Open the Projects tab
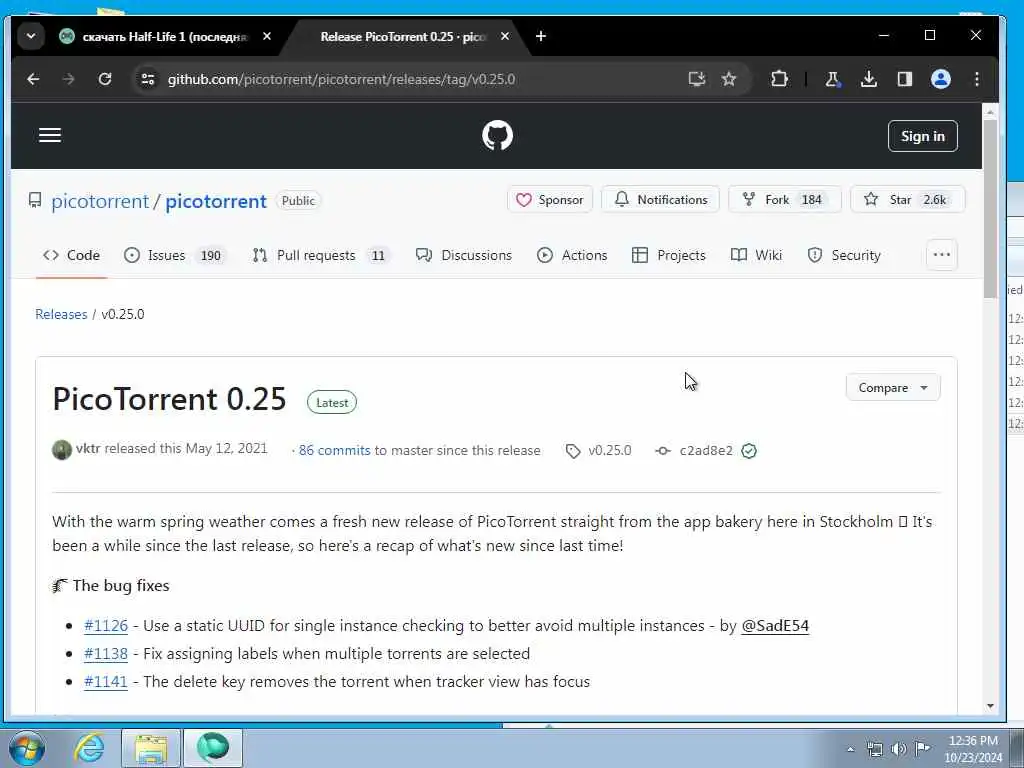Screen dimensions: 1024x768 click(669, 255)
